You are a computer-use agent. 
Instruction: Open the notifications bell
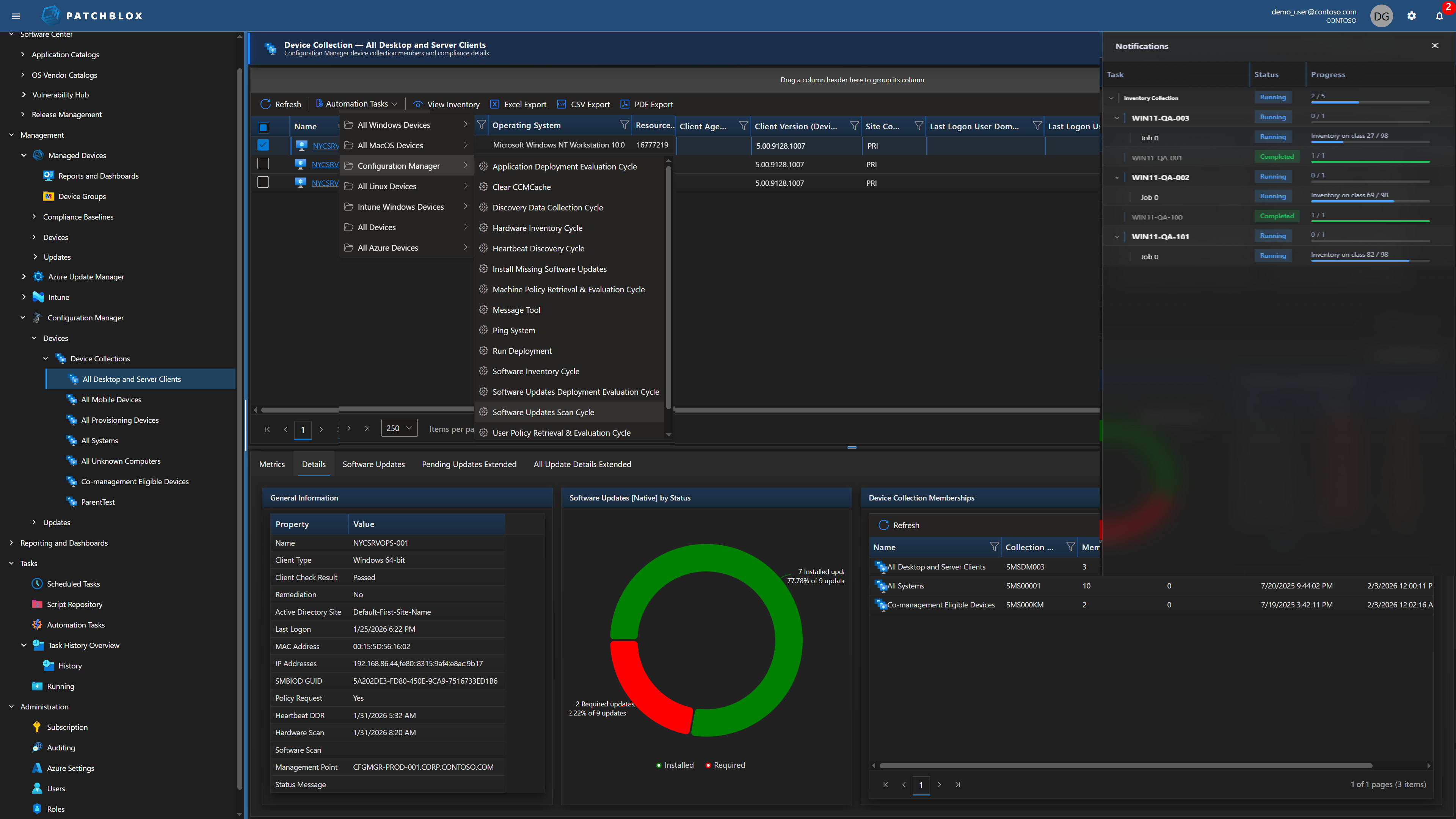pyautogui.click(x=1439, y=16)
